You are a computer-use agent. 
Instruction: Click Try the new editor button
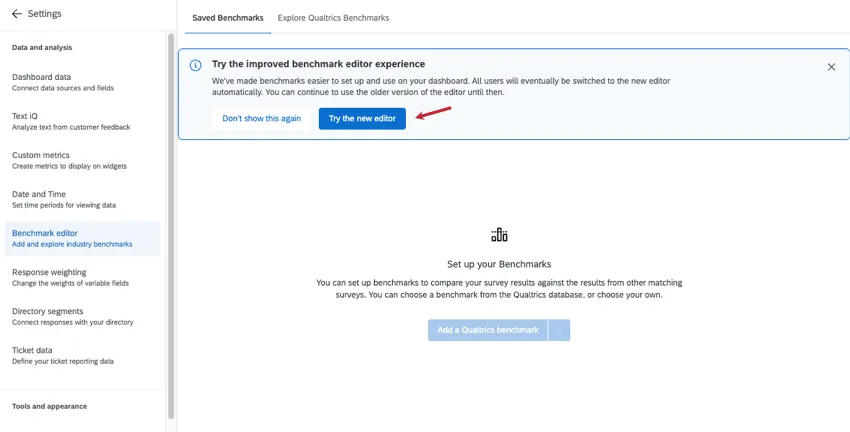[362, 119]
